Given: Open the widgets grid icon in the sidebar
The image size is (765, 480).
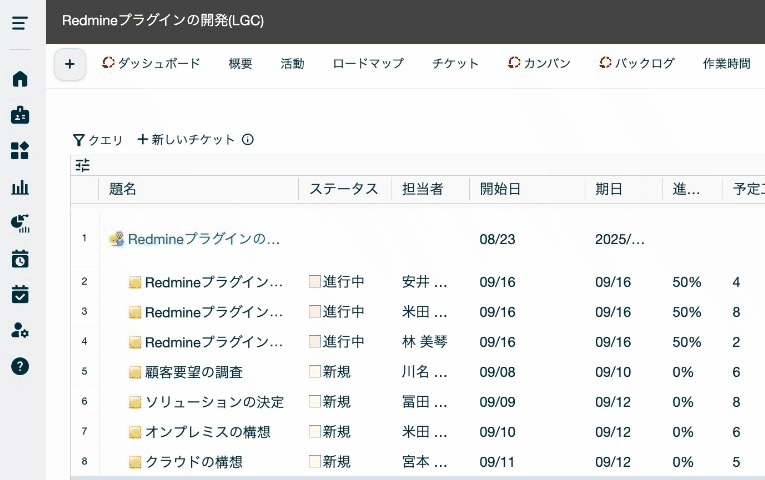Looking at the screenshot, I should pyautogui.click(x=20, y=151).
